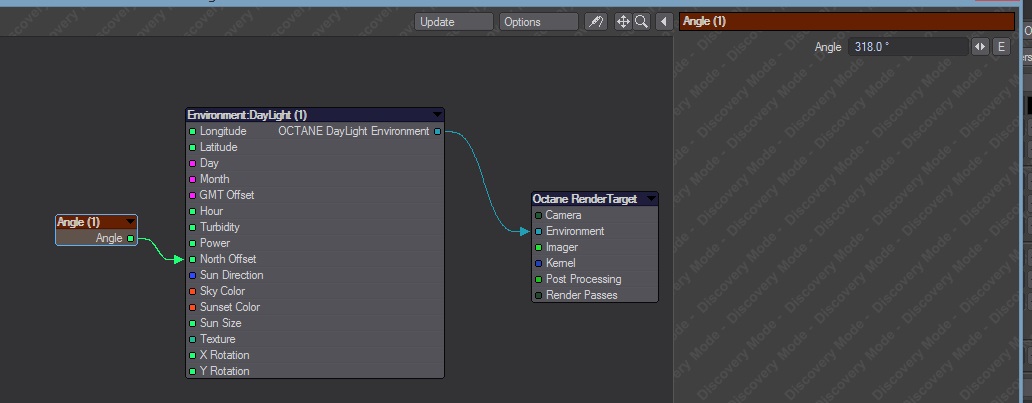Click the North Offset input connector
1032x403 pixels.
click(193, 259)
